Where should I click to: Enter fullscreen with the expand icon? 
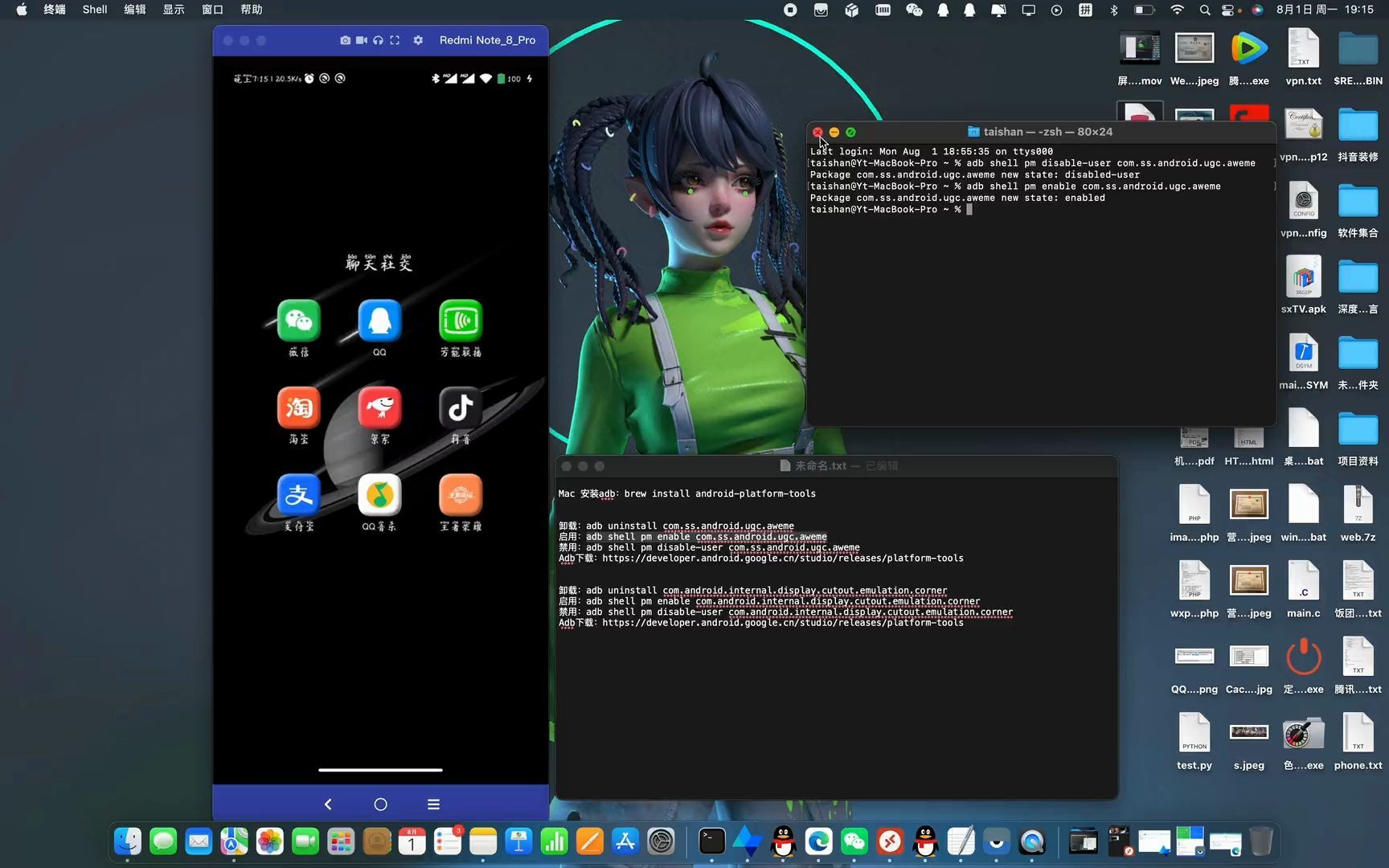tap(395, 40)
